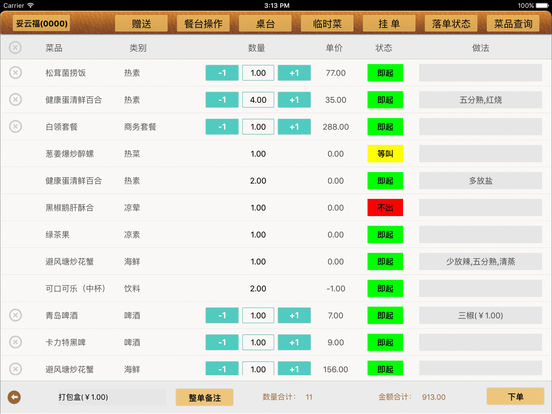Delete the 白领套餐 row
The width and height of the screenshot is (552, 414).
15,126
